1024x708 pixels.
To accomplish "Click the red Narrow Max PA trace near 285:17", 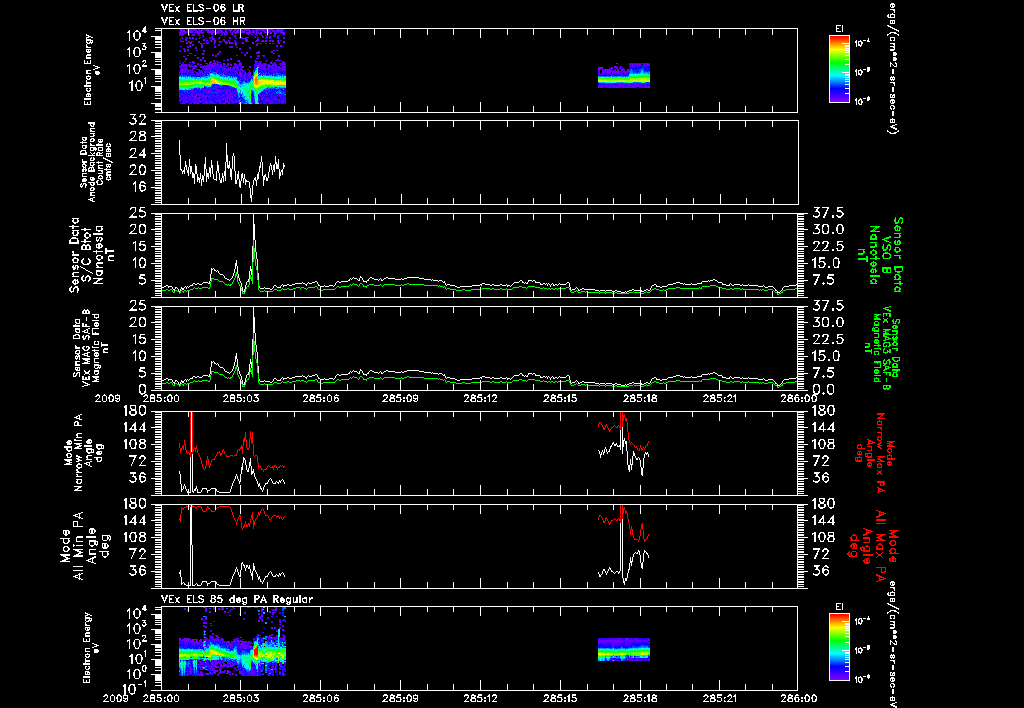I will point(622,431).
